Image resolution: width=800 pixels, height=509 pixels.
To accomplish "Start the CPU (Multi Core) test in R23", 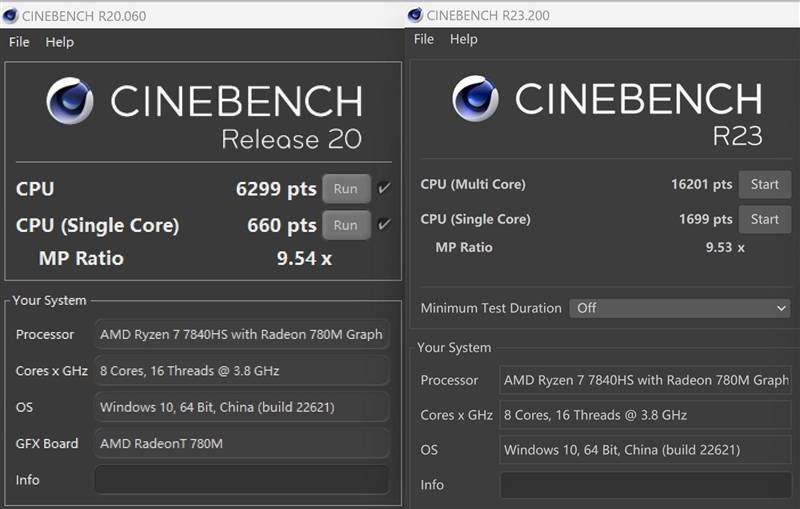I will coord(764,184).
